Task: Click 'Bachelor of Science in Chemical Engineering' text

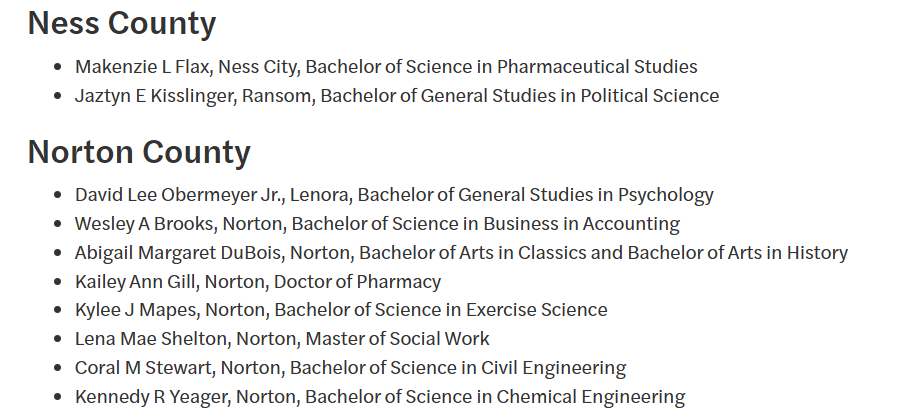Action: [x=495, y=397]
